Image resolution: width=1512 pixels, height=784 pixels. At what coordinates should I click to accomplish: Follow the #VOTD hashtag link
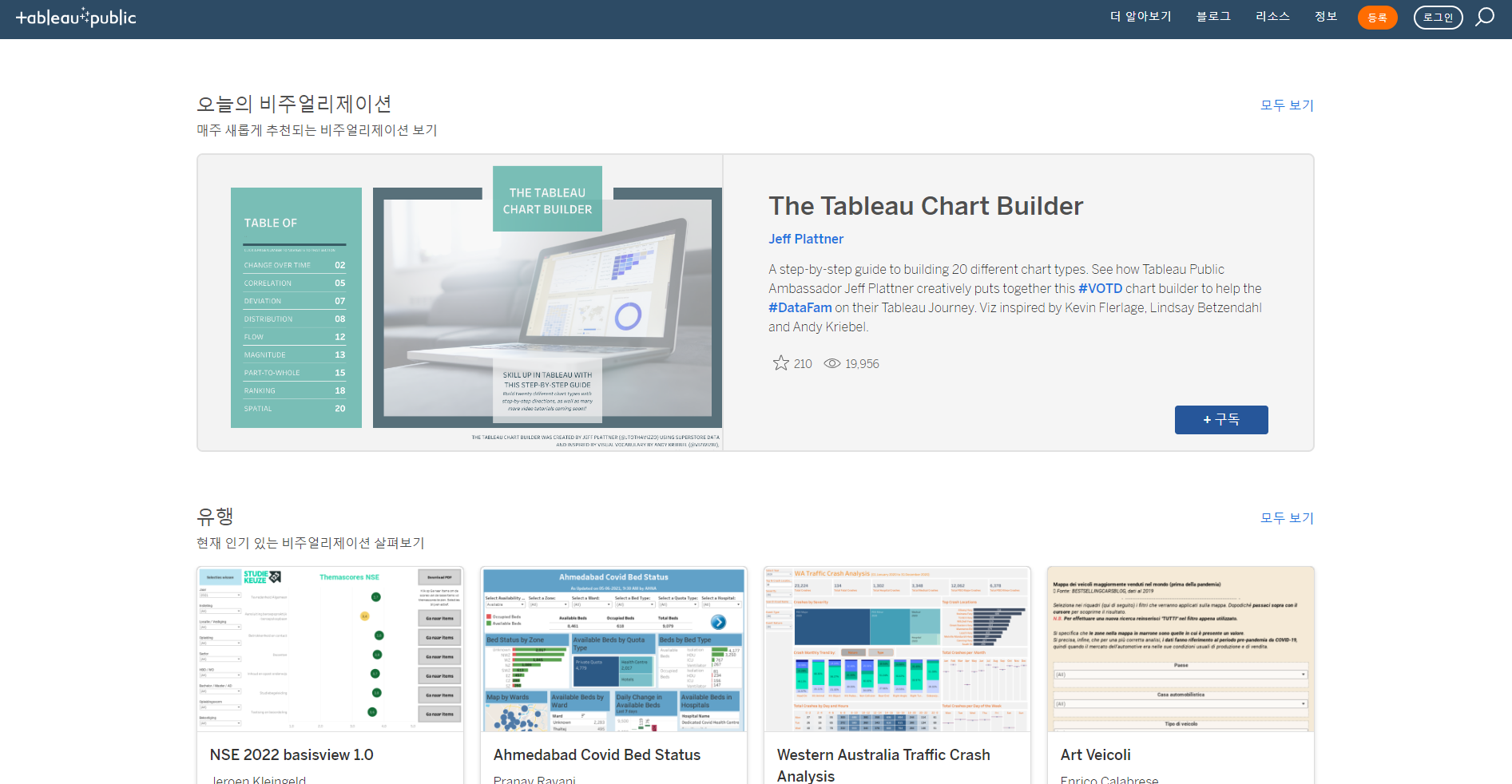point(1100,288)
